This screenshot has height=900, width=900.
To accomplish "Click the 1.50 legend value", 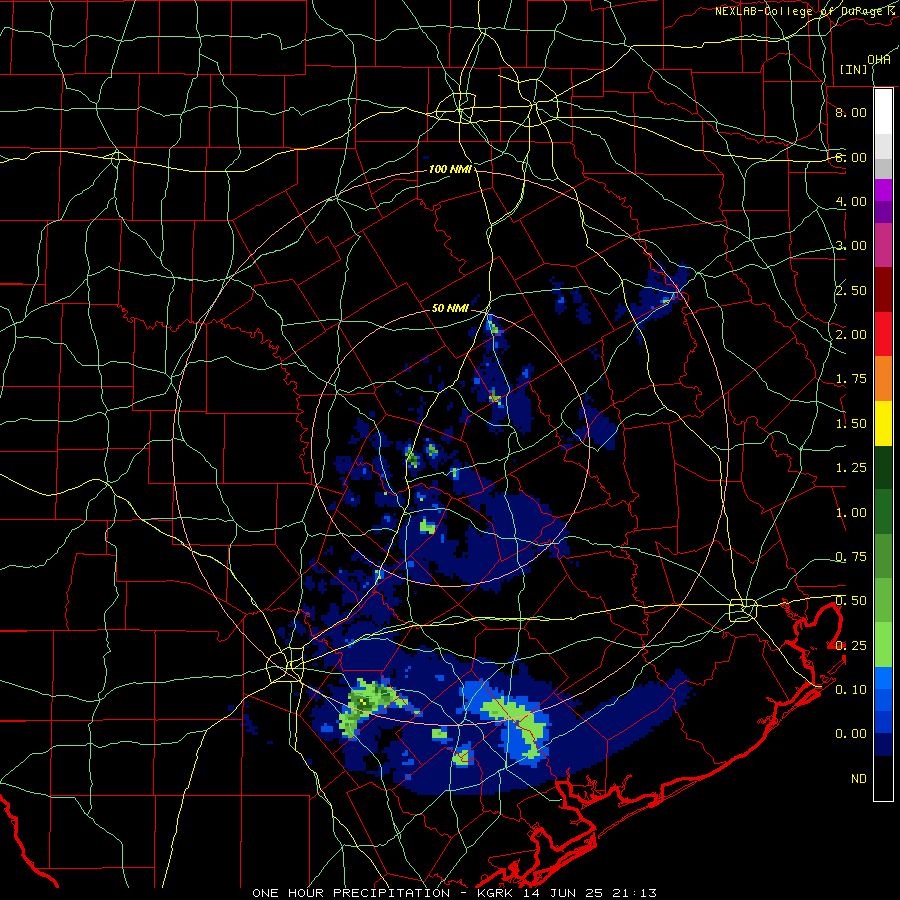I will (851, 424).
